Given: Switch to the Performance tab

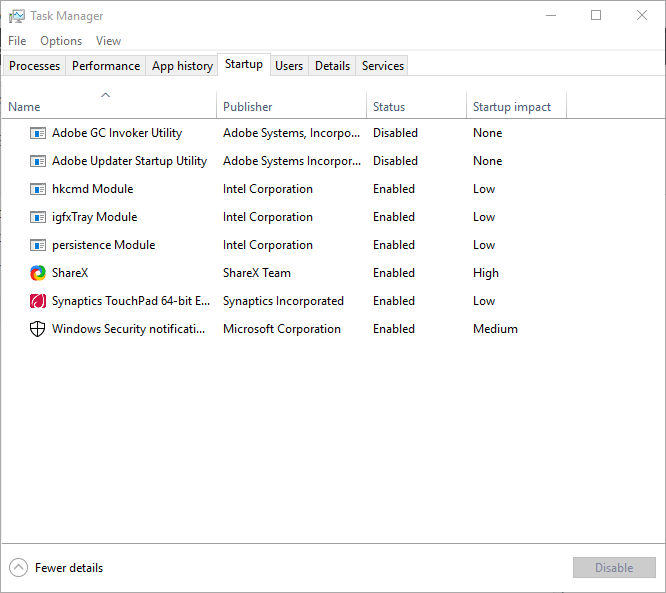Looking at the screenshot, I should click(106, 66).
